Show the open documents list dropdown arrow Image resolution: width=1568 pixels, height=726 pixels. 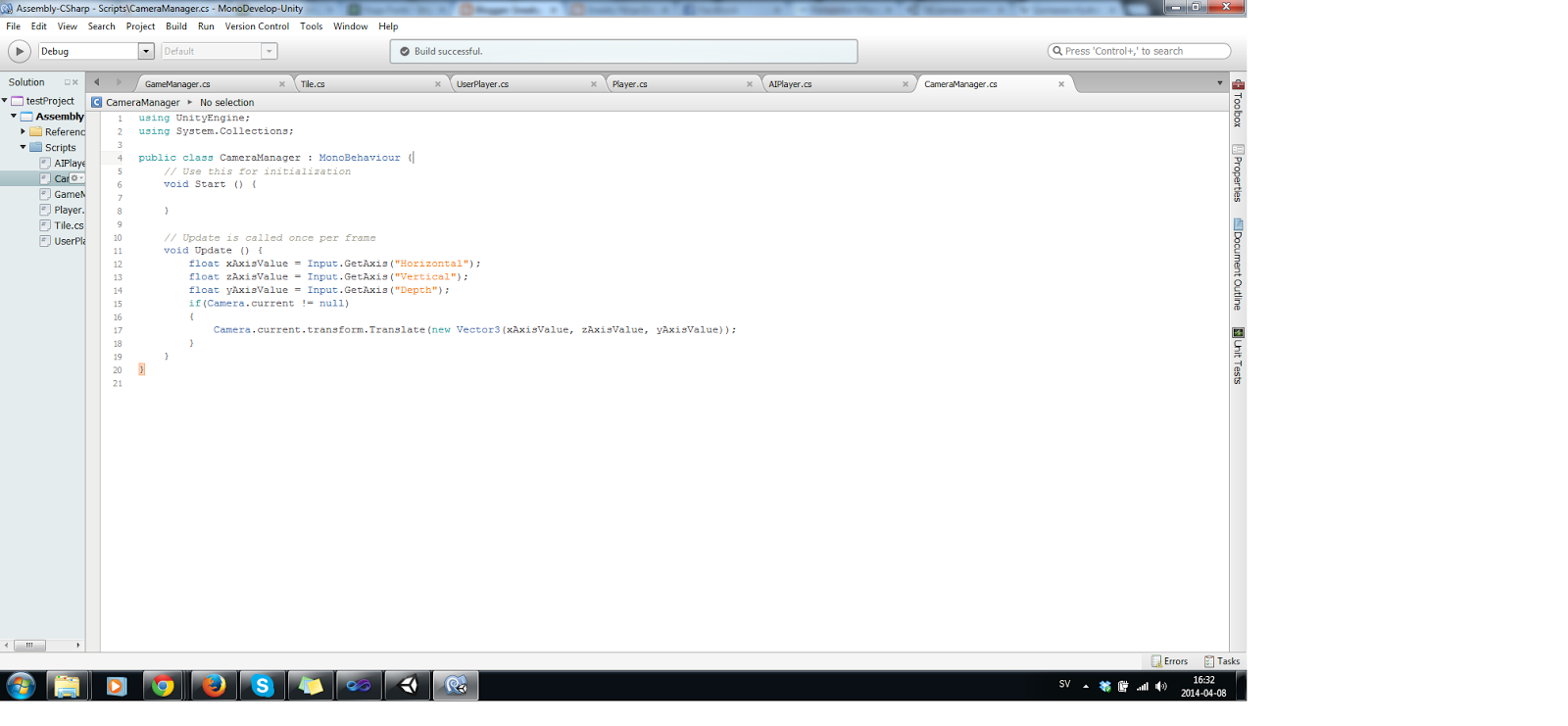pyautogui.click(x=1219, y=83)
